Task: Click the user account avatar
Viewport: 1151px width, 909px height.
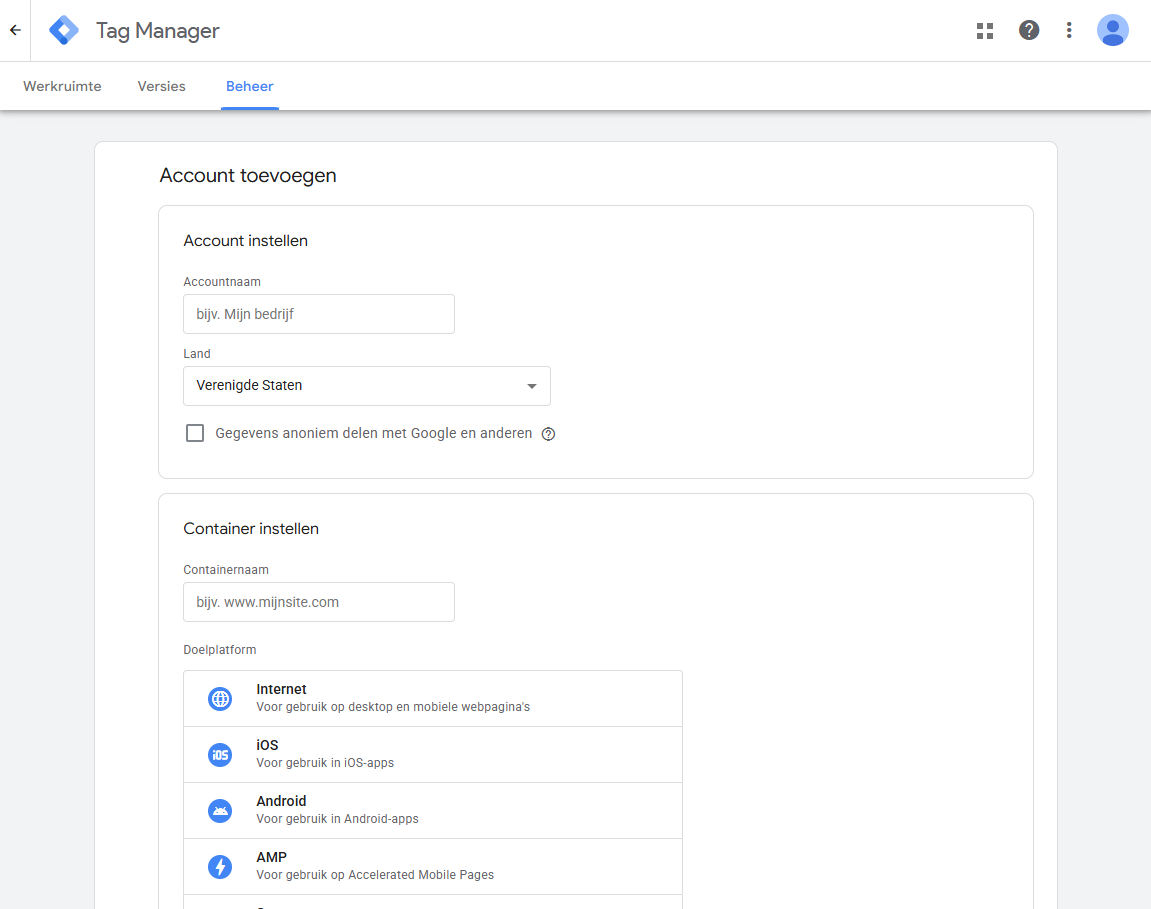Action: click(x=1112, y=30)
